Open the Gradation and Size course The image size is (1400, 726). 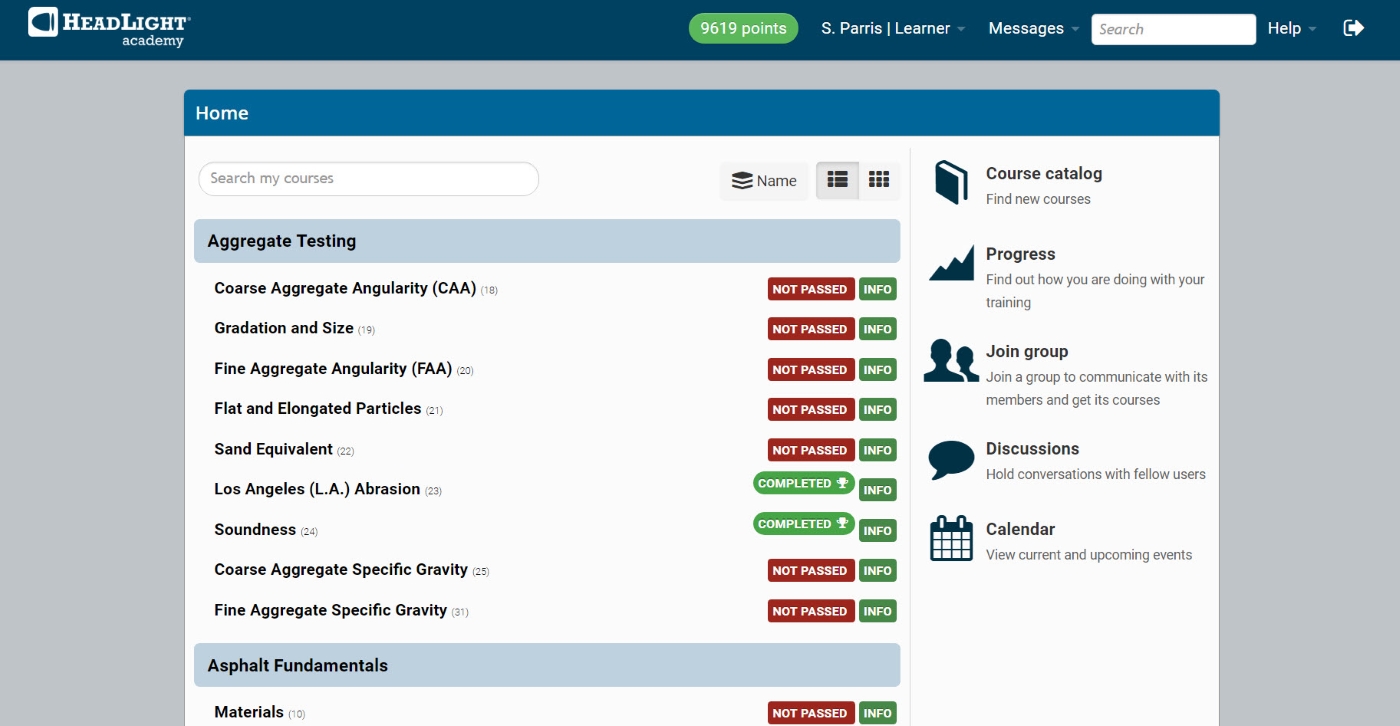(x=284, y=328)
